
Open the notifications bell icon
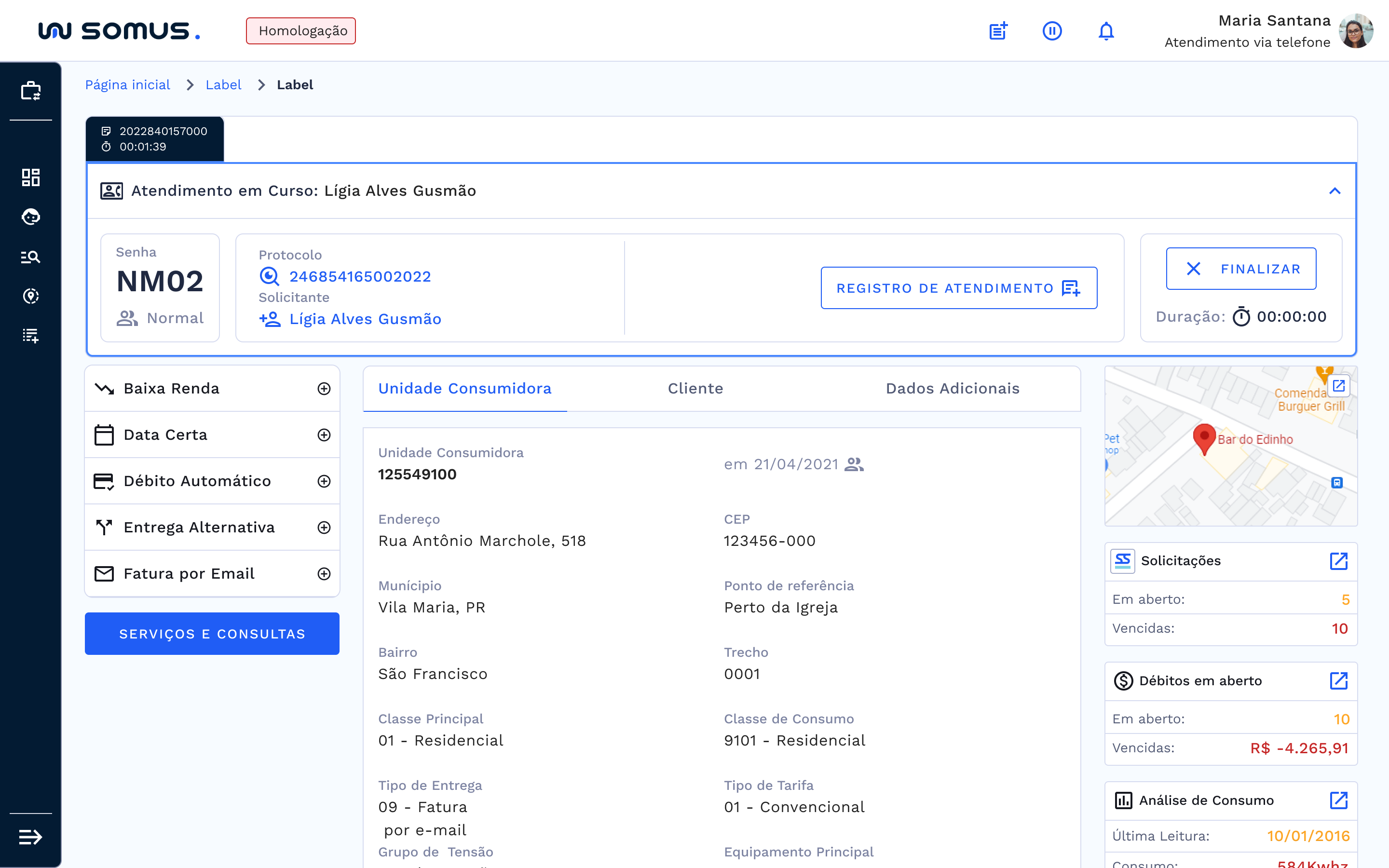1105,31
